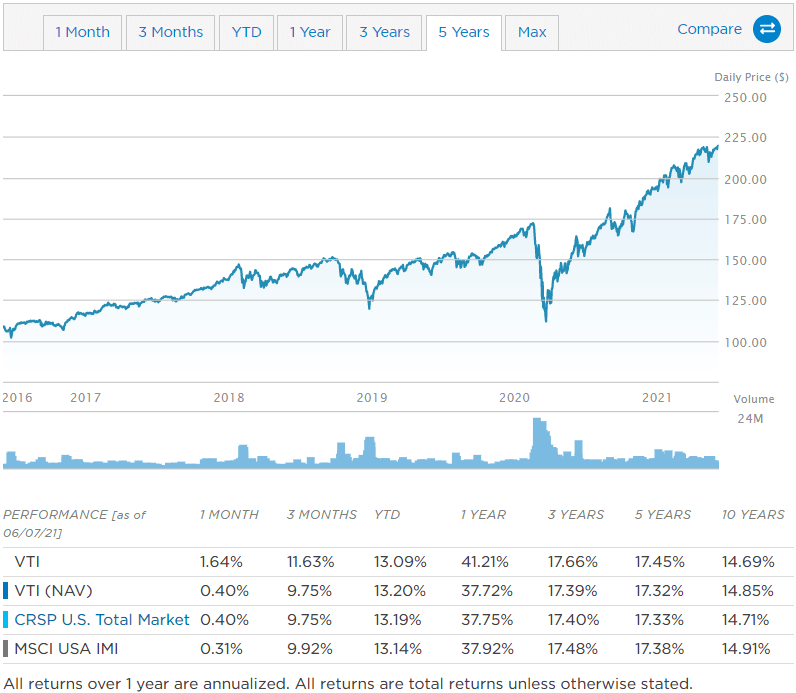Switch to the Max tab
Screen dimensions: 796x693
532,32
